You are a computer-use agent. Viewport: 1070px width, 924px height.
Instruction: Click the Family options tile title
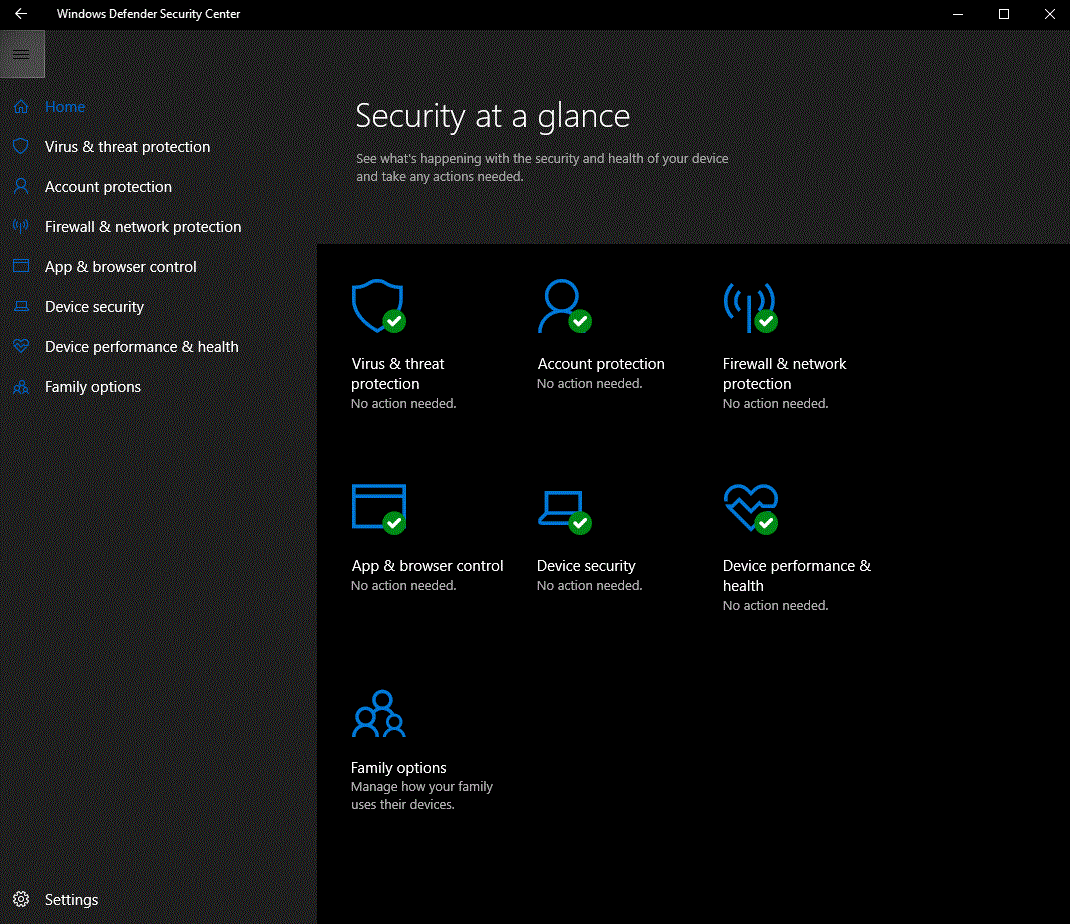399,768
